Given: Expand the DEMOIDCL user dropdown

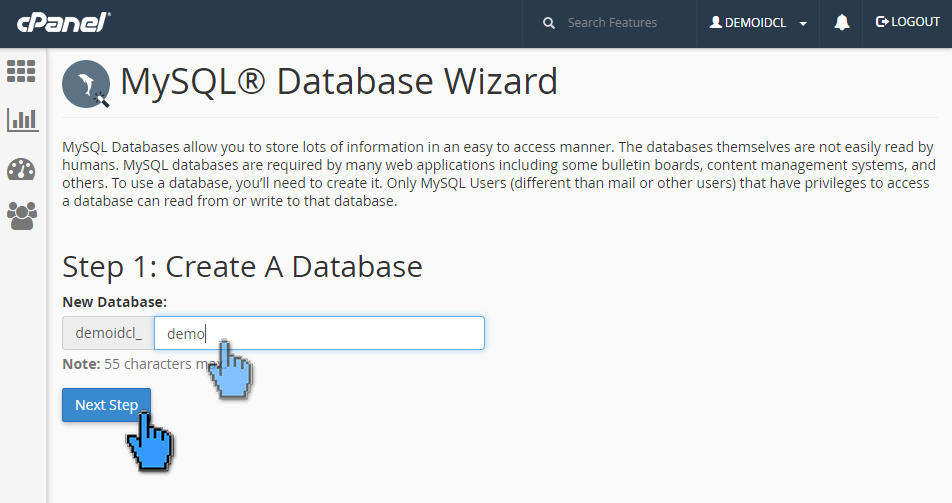Looking at the screenshot, I should [758, 23].
